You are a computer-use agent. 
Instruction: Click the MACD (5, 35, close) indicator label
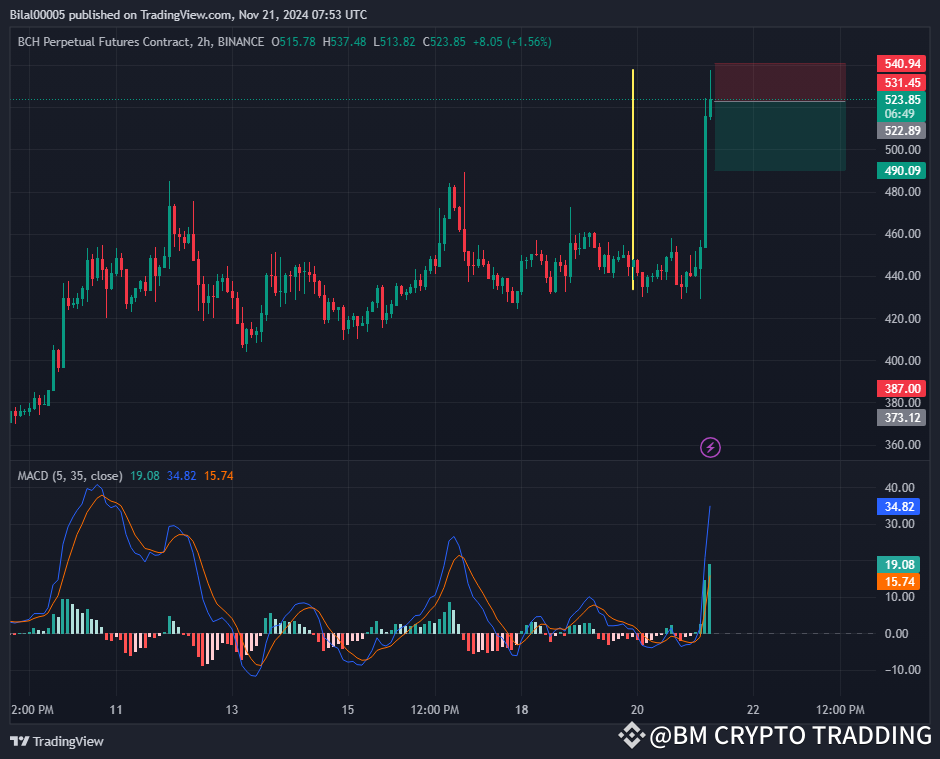(70, 475)
